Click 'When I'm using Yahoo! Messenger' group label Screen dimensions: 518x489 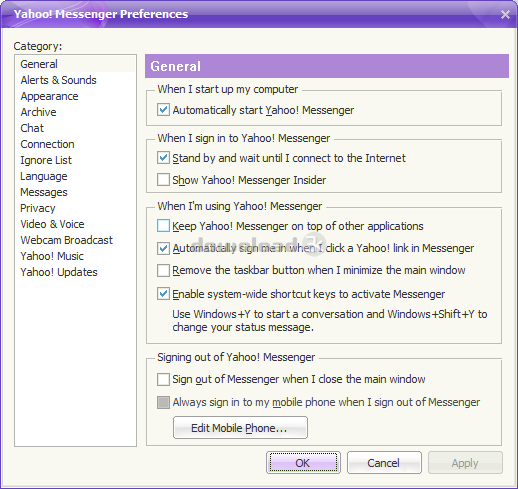pos(240,206)
